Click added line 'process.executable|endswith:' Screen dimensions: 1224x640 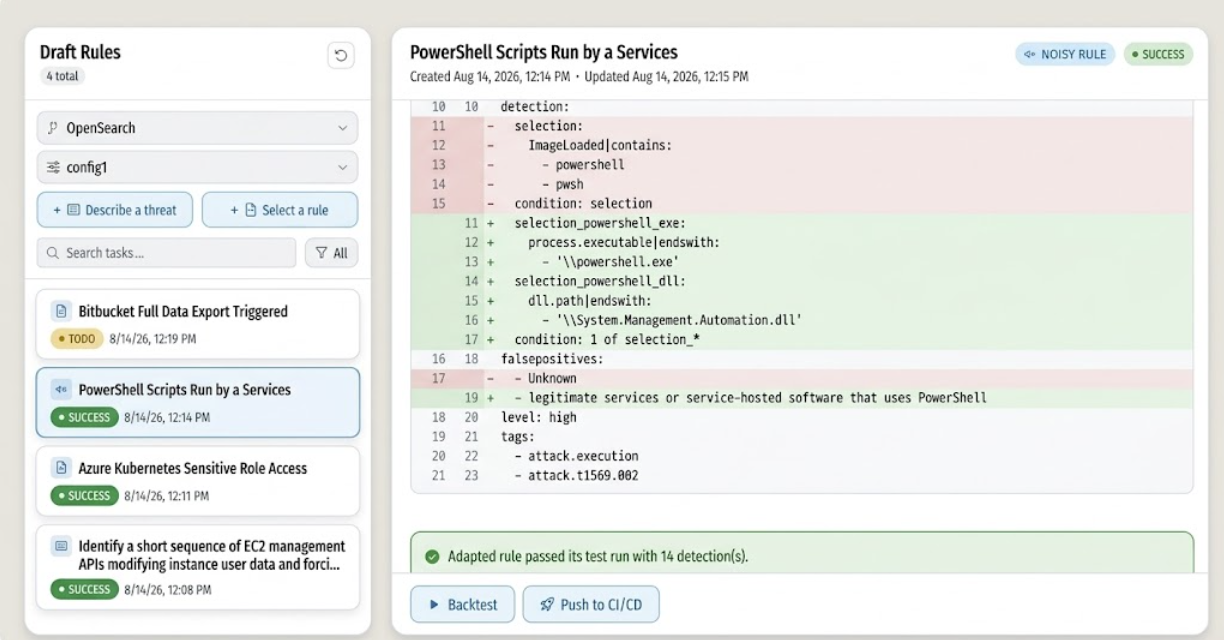pyautogui.click(x=802, y=242)
